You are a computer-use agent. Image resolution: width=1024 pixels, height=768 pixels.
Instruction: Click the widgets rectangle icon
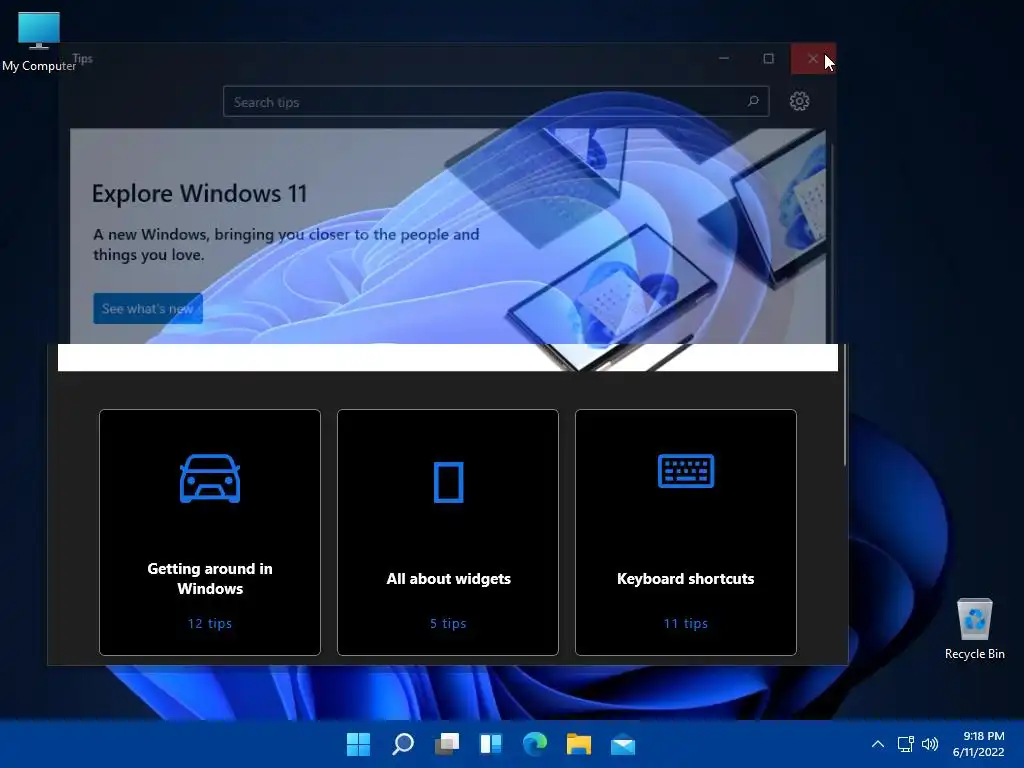click(449, 482)
